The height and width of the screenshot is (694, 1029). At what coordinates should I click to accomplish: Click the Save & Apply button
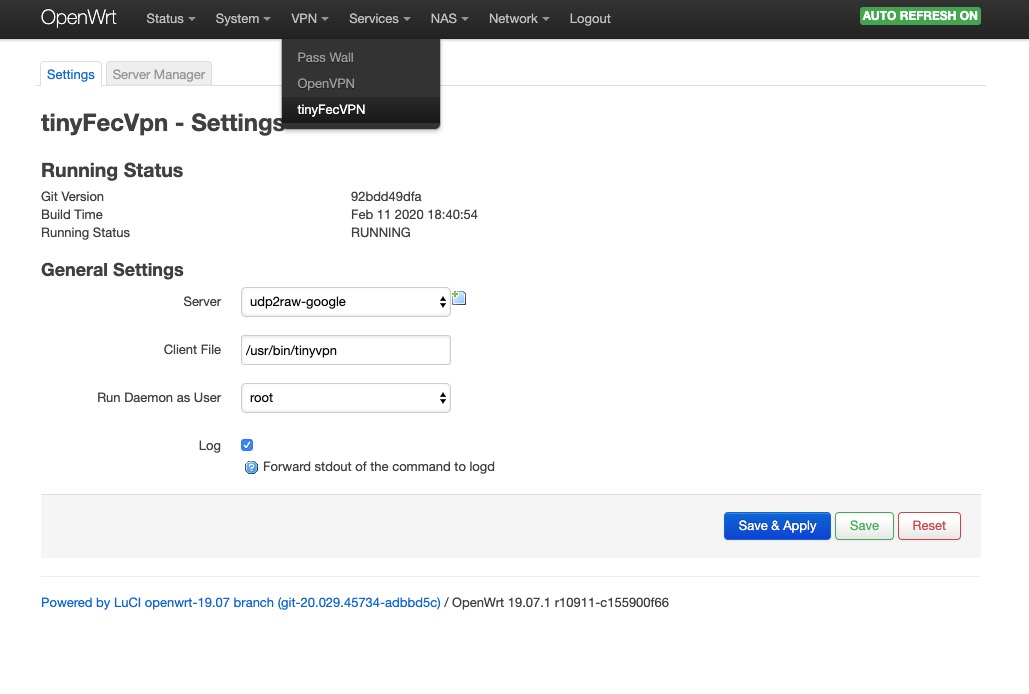coord(777,525)
